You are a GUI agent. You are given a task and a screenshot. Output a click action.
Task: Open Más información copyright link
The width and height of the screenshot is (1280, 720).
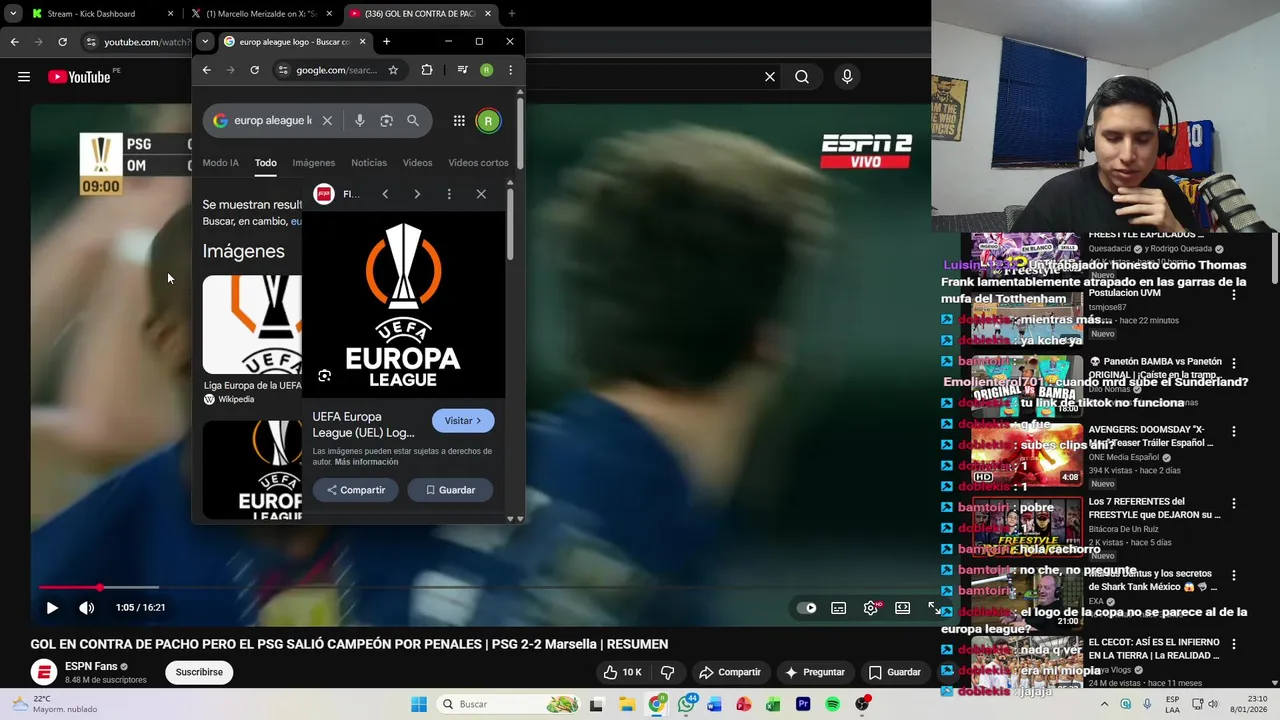366,462
